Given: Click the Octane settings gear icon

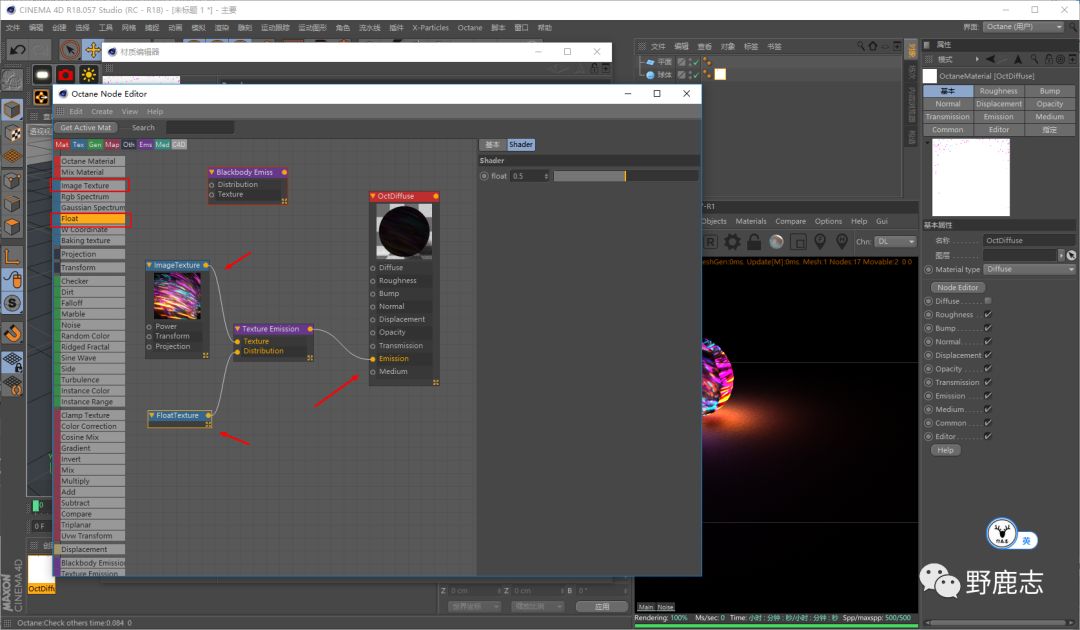Looking at the screenshot, I should click(732, 242).
